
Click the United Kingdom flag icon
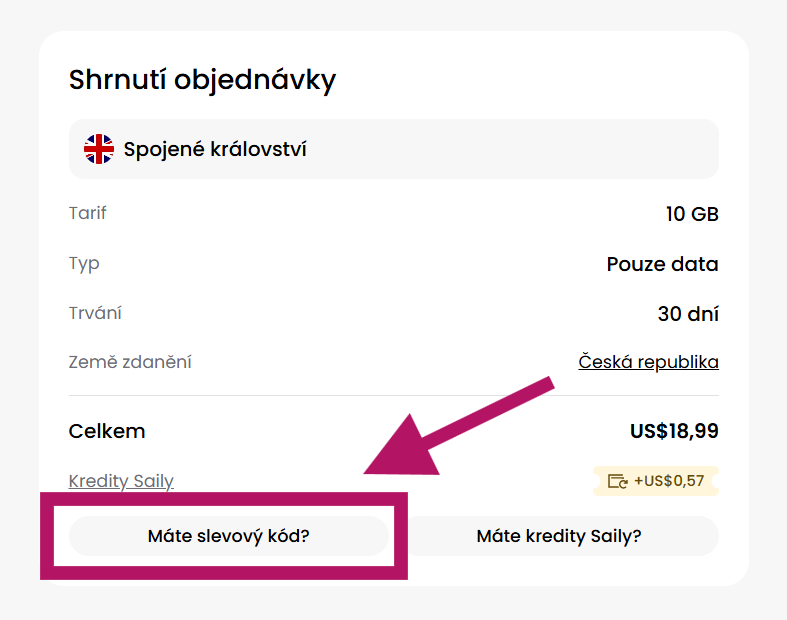tap(99, 150)
